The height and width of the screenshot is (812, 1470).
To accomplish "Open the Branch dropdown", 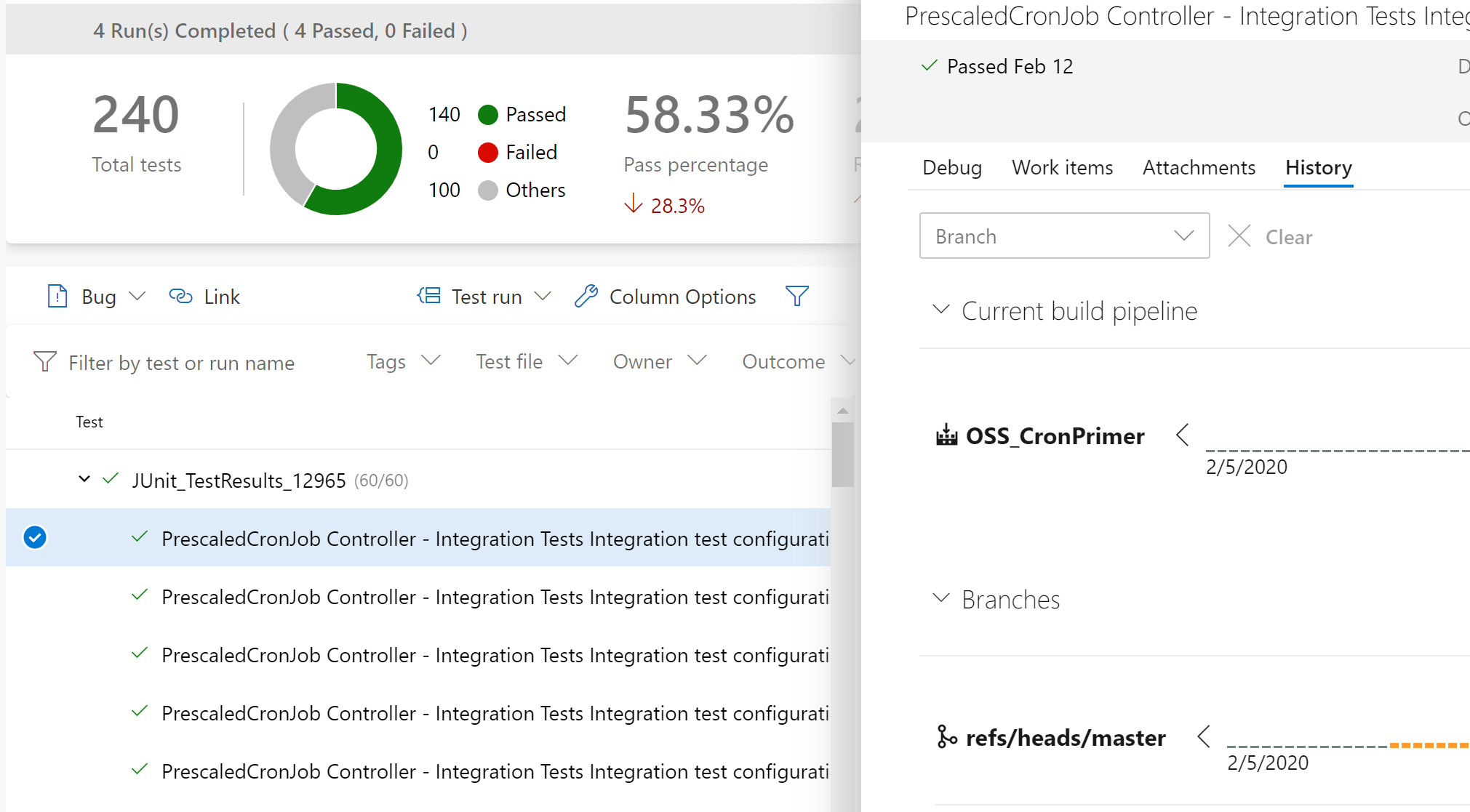I will pos(1064,236).
